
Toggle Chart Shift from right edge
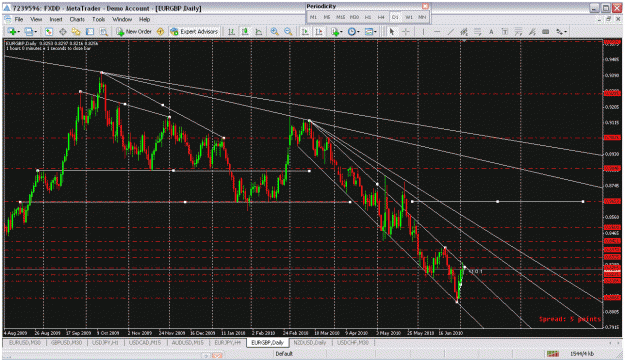(319, 31)
